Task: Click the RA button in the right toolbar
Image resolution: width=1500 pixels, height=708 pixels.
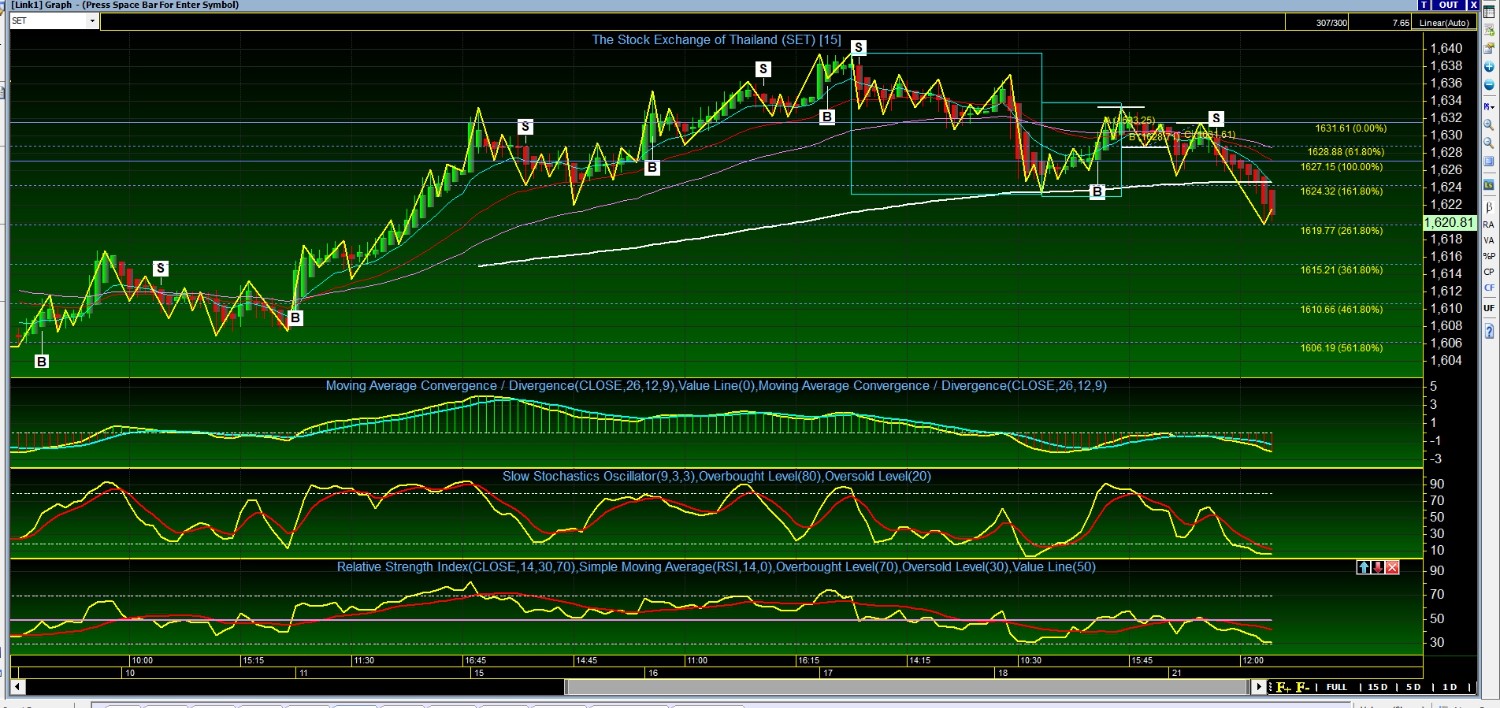Action: (1489, 225)
